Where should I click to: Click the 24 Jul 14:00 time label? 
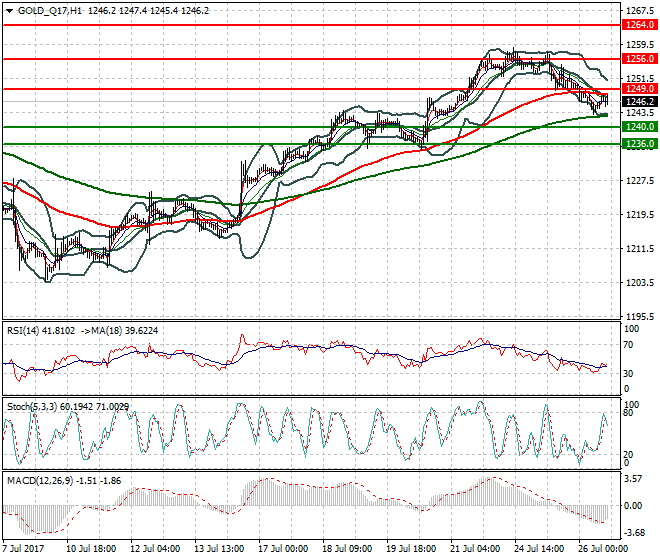[539, 549]
